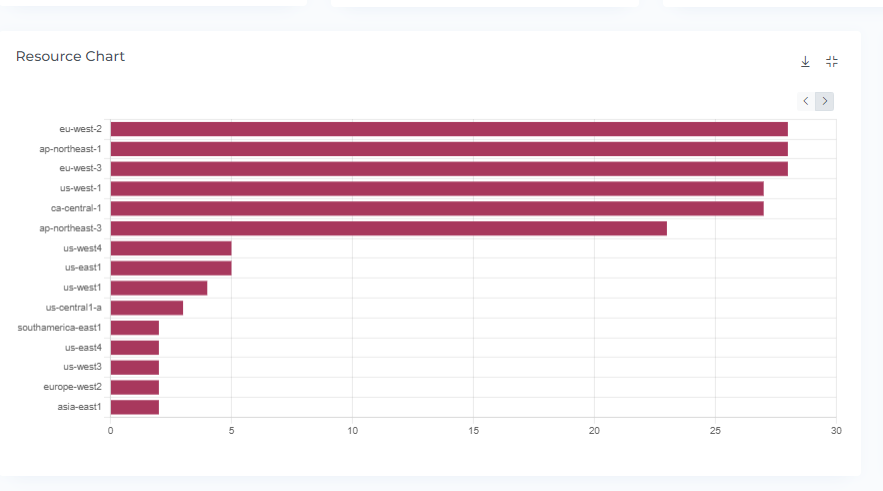Click the us-west3 axis label
Viewport: 883px width, 491px height.
coord(83,367)
